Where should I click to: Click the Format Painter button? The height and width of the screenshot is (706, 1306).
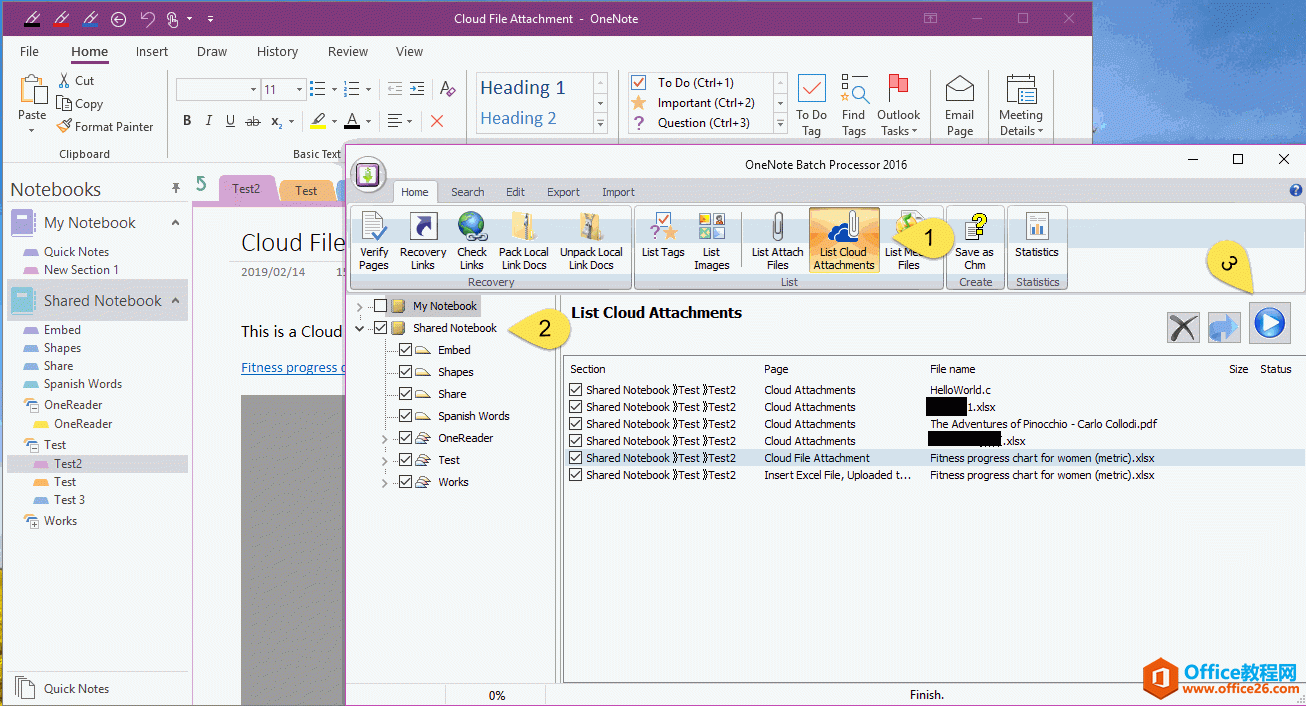click(x=105, y=127)
